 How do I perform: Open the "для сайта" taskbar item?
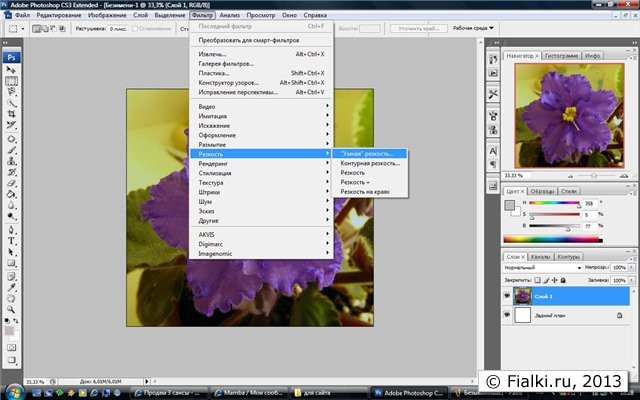click(x=329, y=393)
